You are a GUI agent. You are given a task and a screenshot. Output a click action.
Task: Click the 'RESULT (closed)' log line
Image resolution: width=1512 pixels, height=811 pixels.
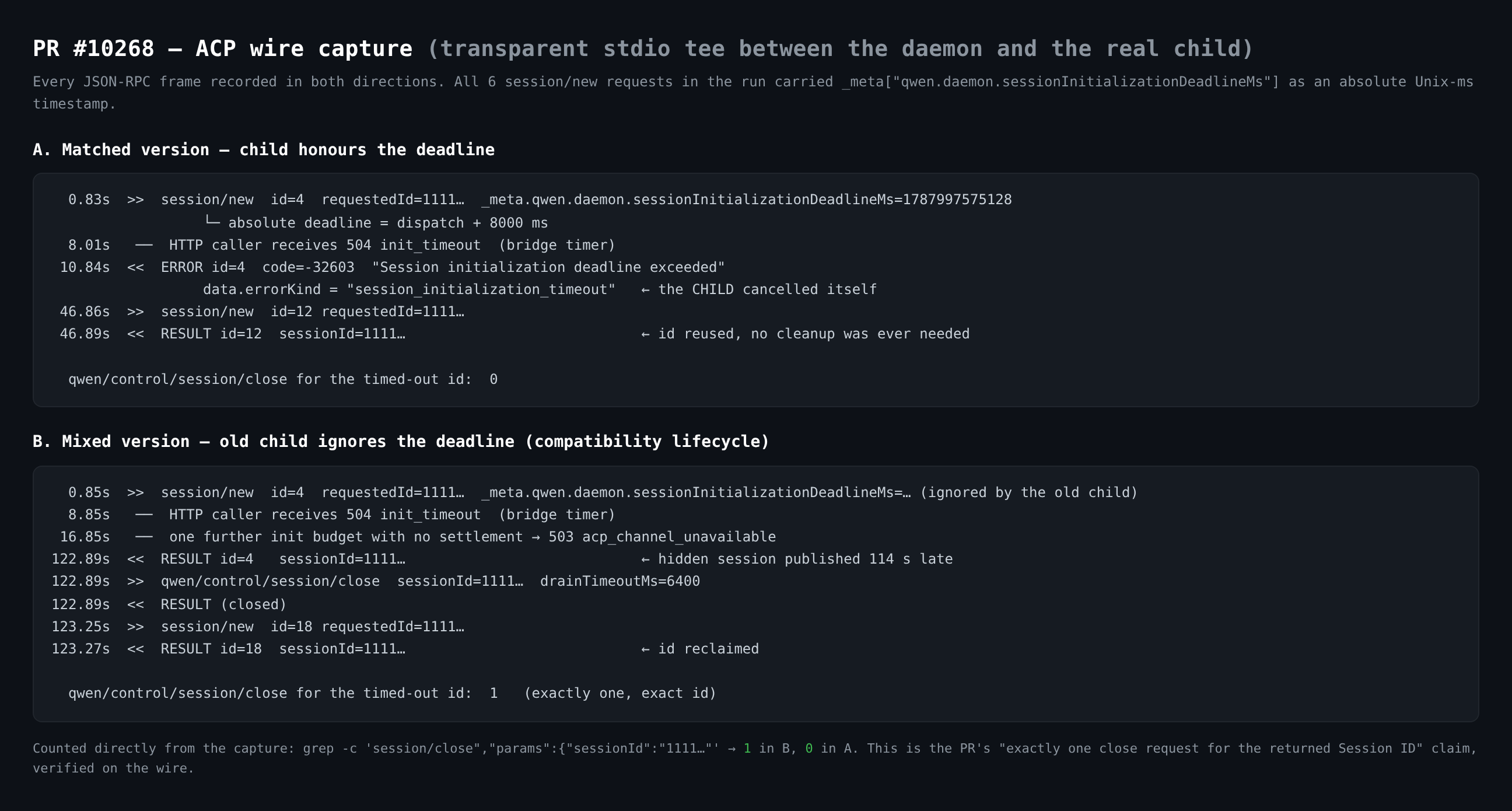(169, 604)
